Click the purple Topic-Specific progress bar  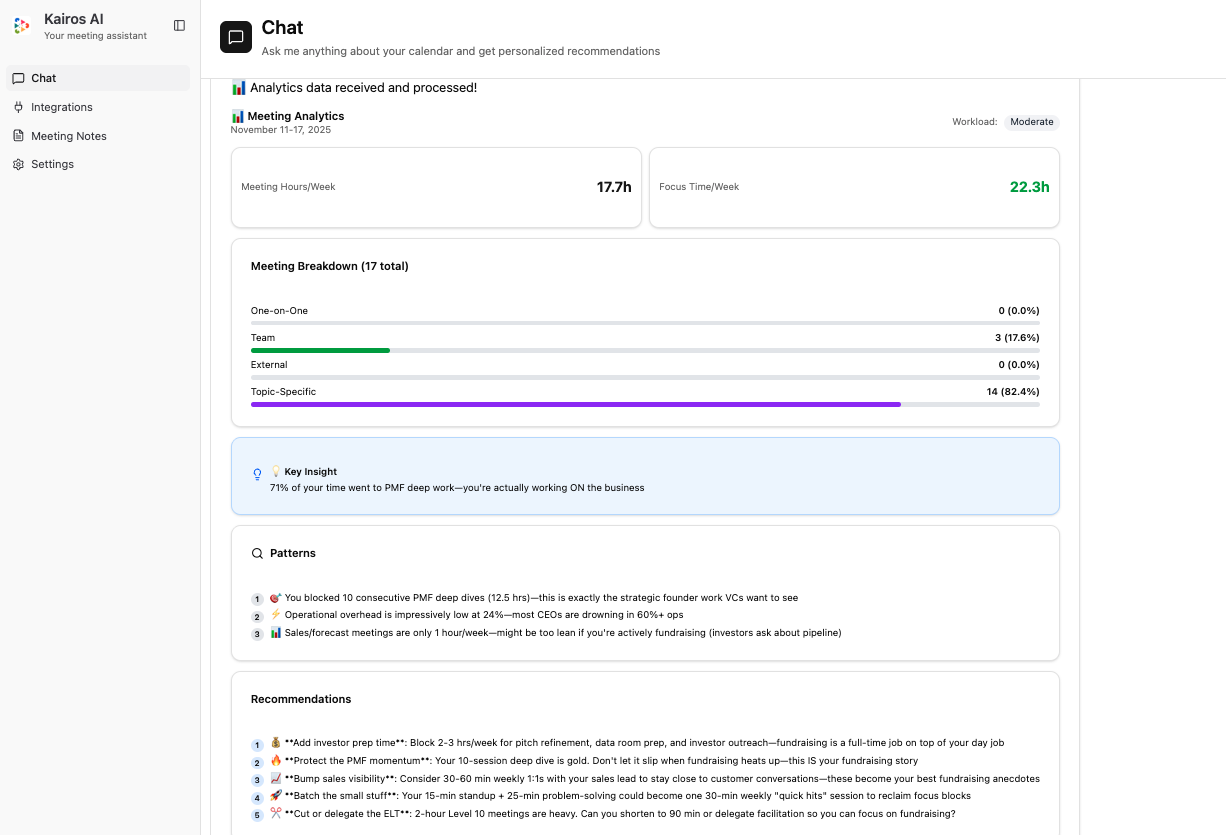point(575,405)
